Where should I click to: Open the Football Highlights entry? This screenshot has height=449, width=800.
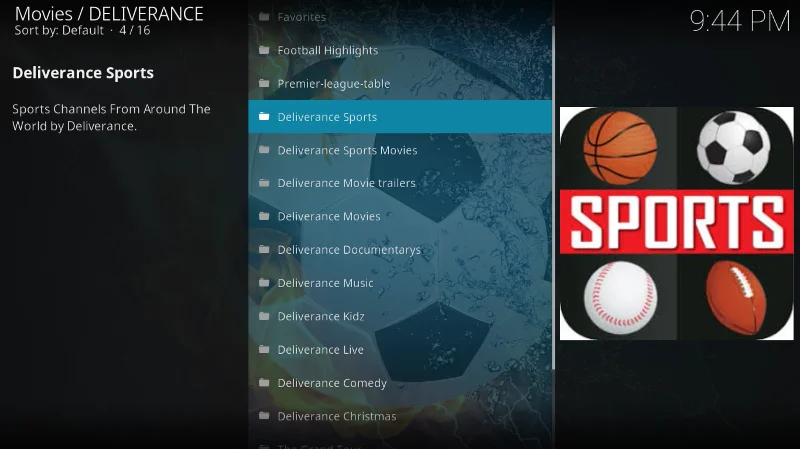tap(400, 50)
